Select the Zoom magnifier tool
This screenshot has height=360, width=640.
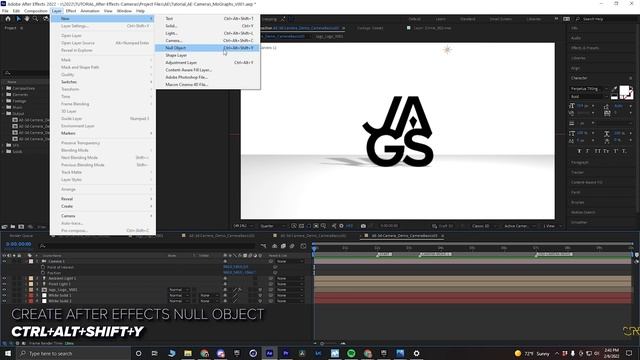coord(36,19)
